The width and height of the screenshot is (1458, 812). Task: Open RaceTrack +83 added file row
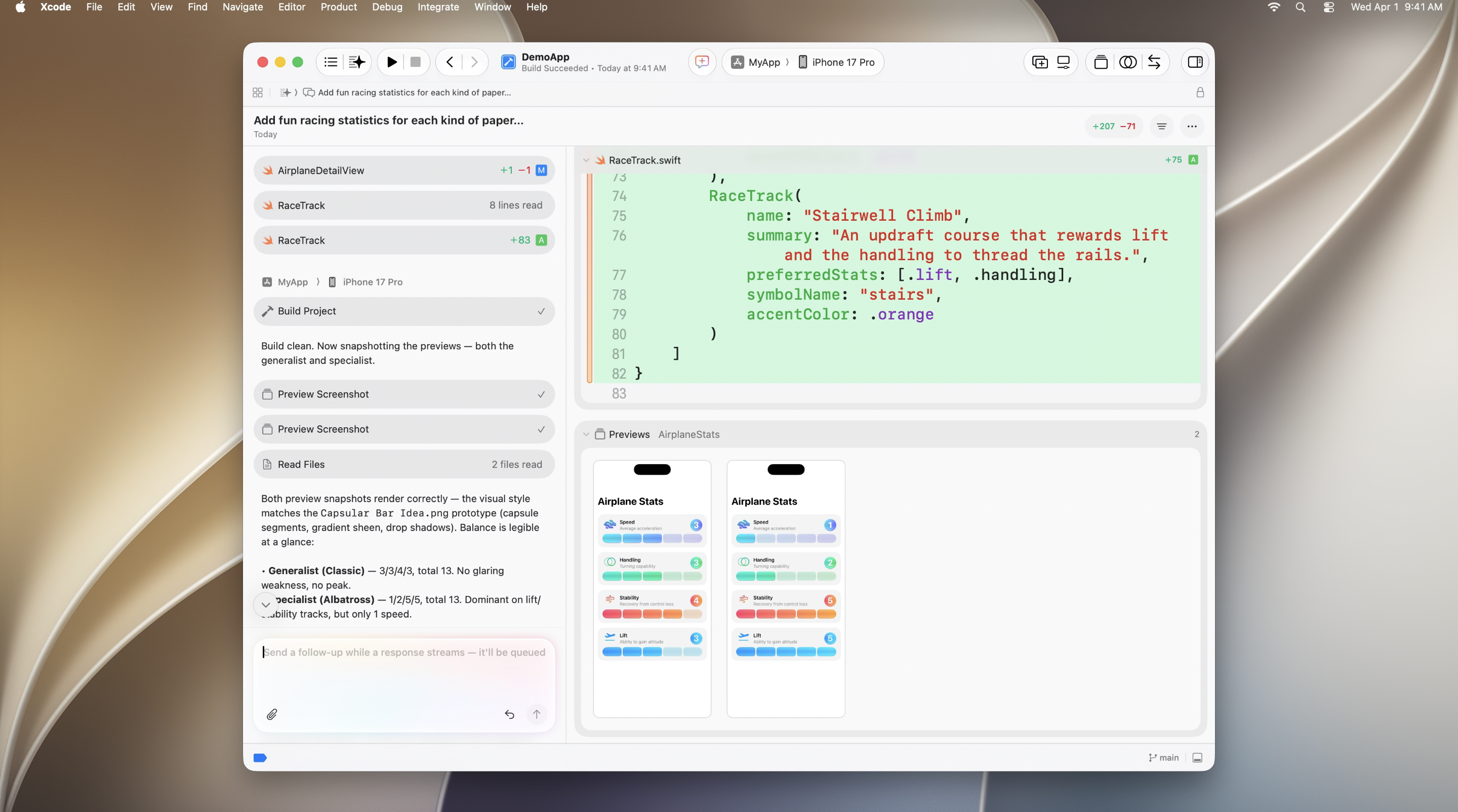(x=404, y=240)
